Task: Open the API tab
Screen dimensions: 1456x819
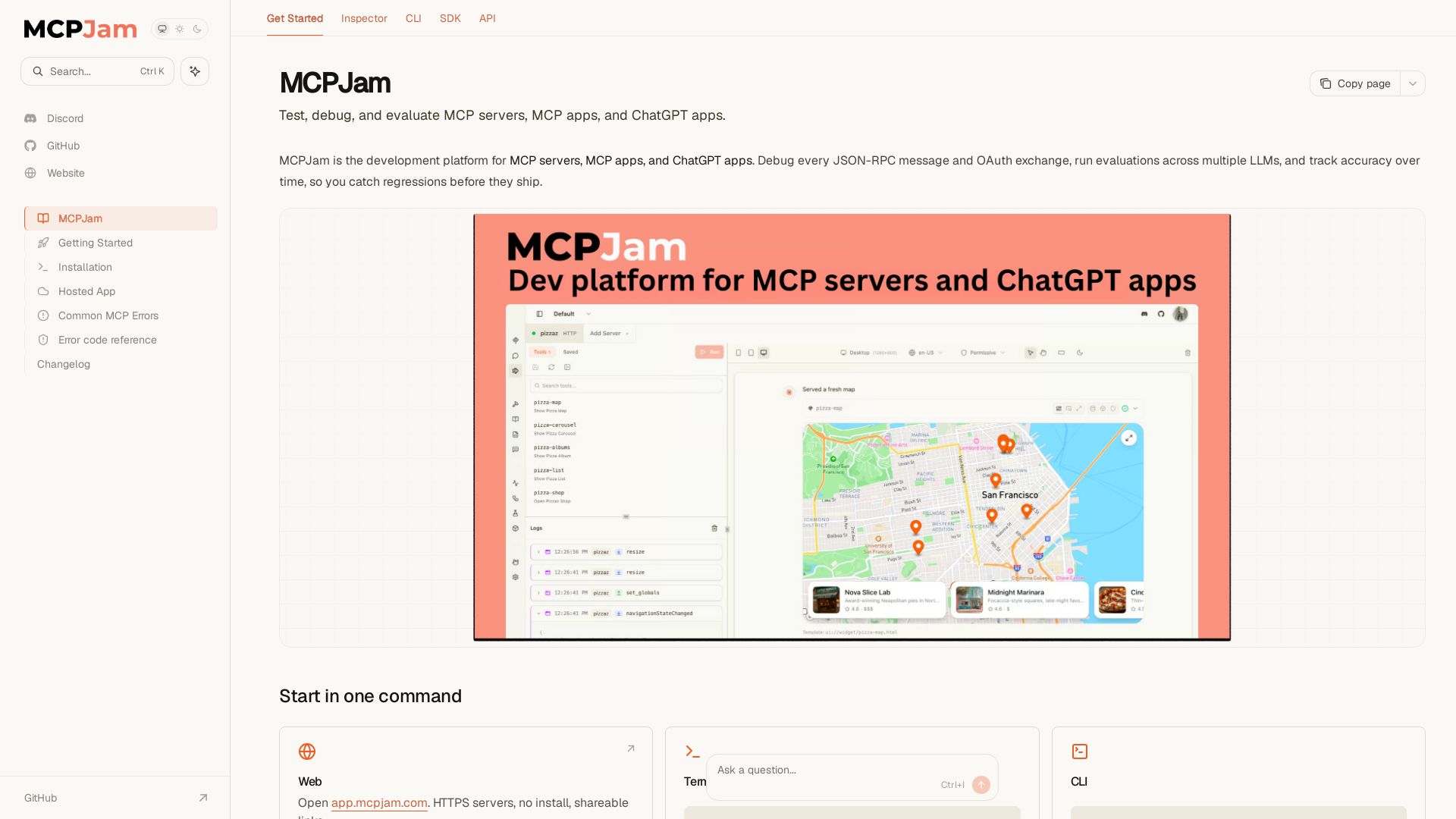Action: click(488, 18)
